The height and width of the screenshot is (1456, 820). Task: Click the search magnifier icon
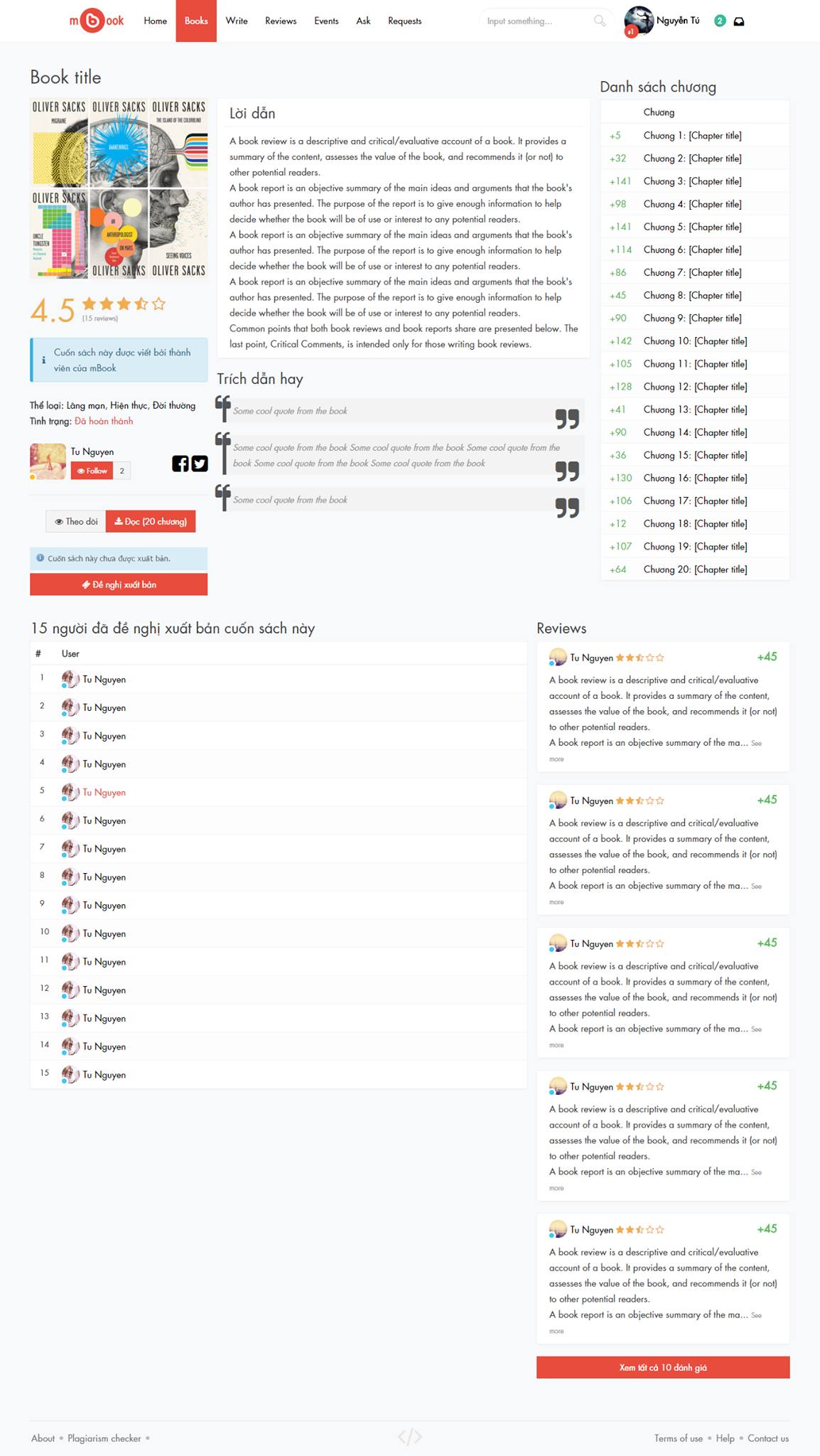point(600,21)
